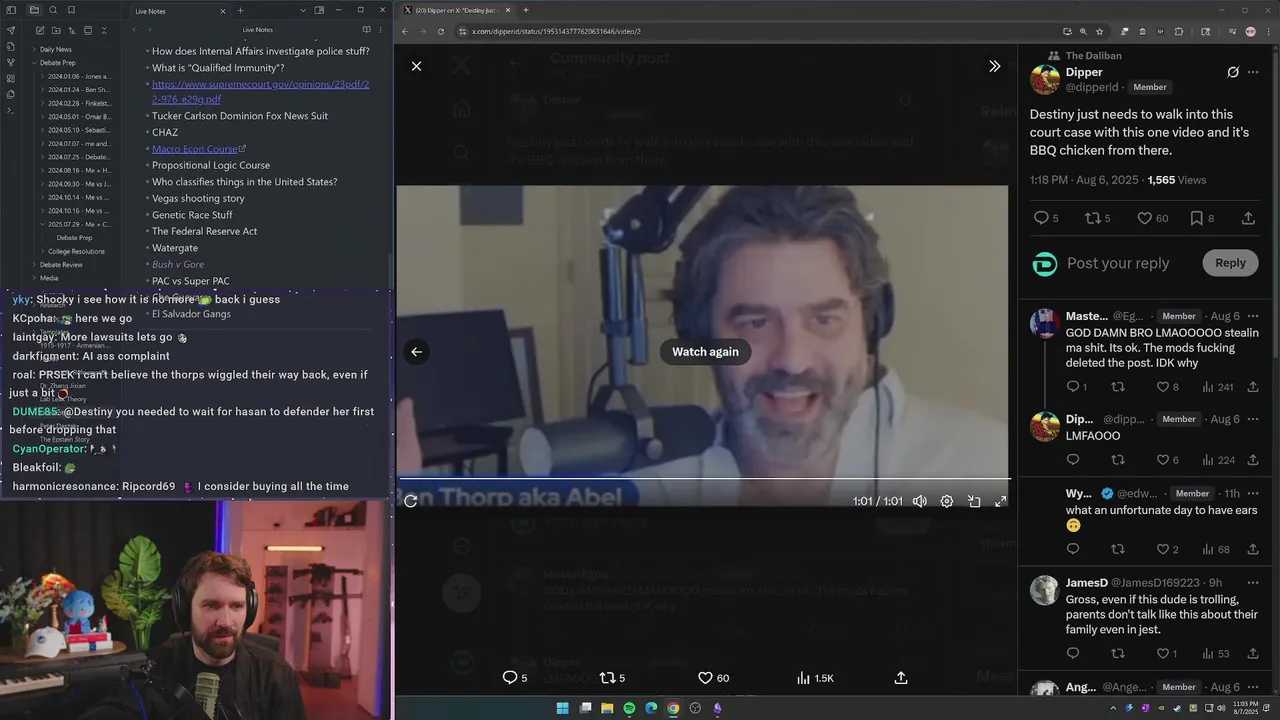Click the Post your reply field
Viewport: 1280px width, 720px height.
click(x=1118, y=263)
